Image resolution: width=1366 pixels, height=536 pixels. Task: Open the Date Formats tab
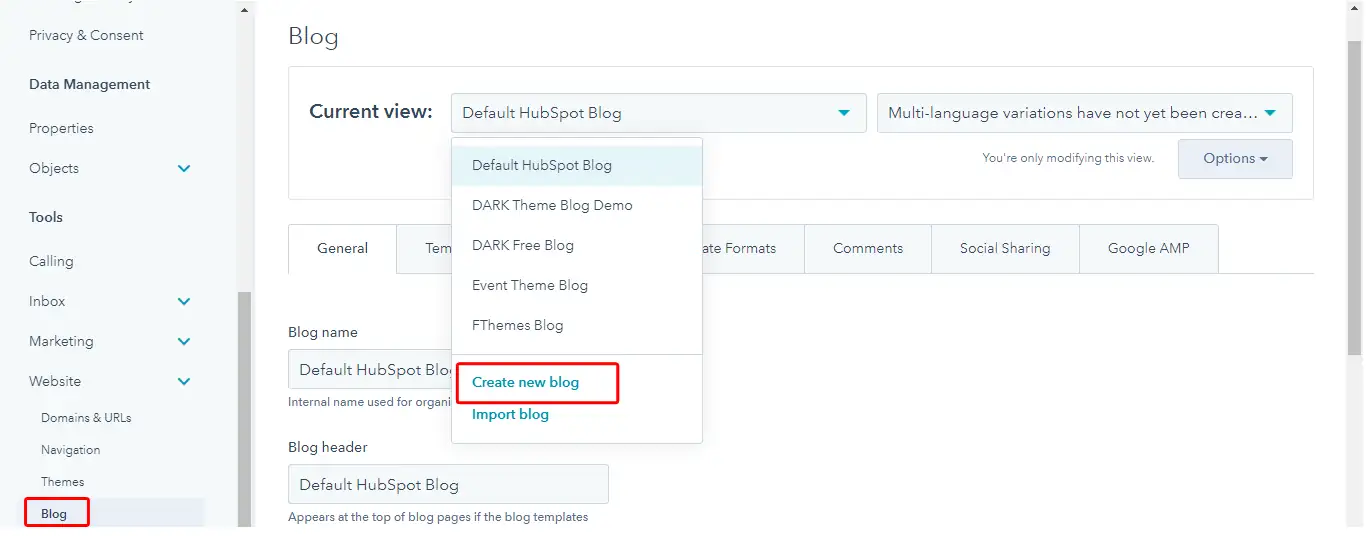tap(753, 248)
